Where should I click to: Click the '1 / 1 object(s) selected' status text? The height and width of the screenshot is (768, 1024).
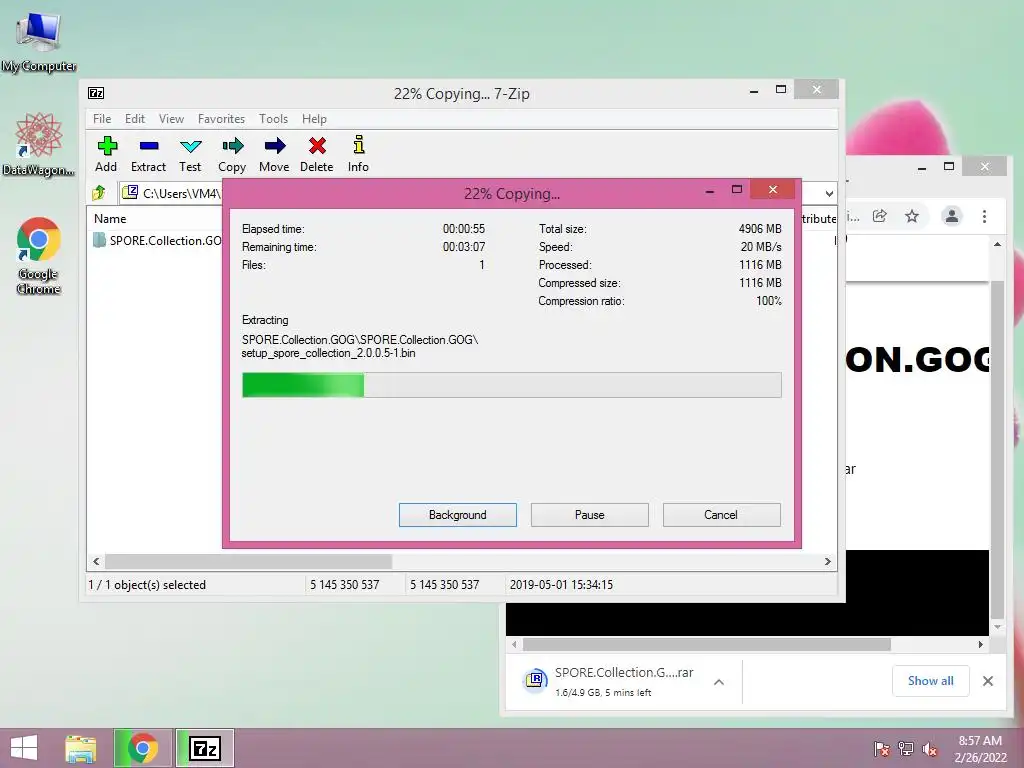[x=147, y=584]
